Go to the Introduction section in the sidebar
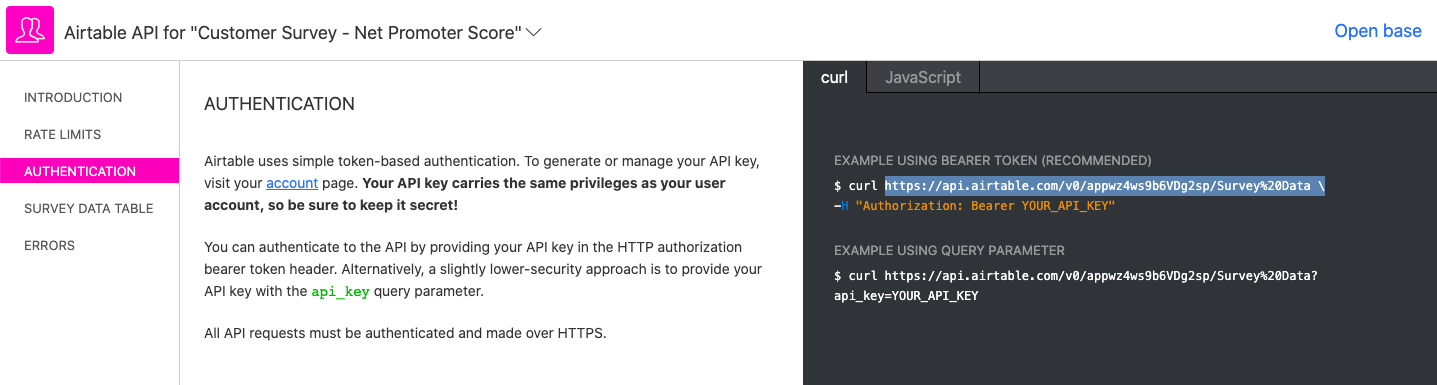The width and height of the screenshot is (1437, 385). pyautogui.click(x=73, y=97)
